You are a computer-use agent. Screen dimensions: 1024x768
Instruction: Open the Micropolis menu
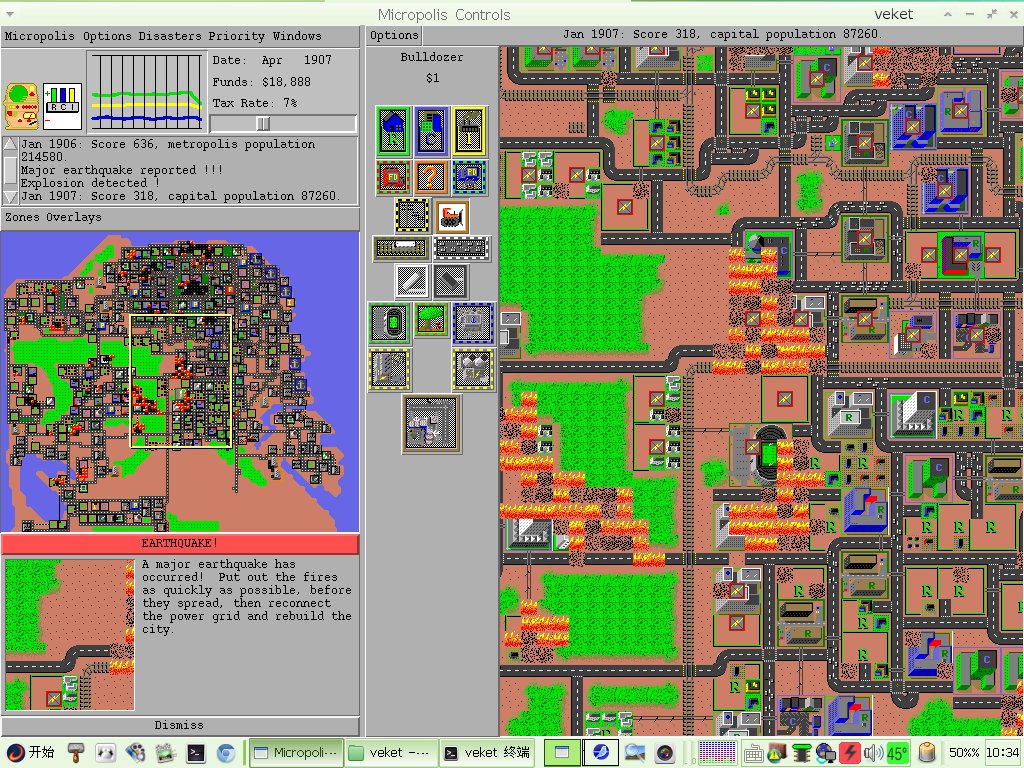tap(39, 36)
